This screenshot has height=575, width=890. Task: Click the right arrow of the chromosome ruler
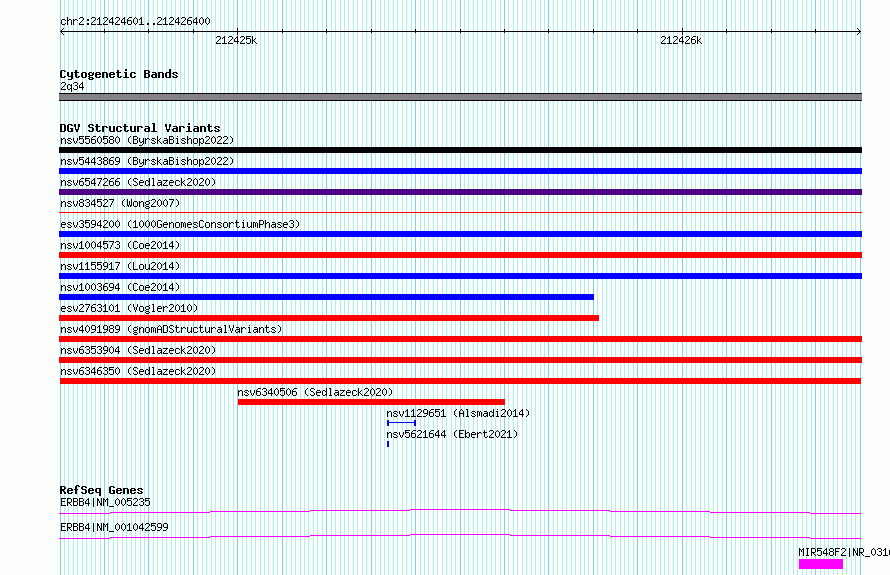coord(858,32)
